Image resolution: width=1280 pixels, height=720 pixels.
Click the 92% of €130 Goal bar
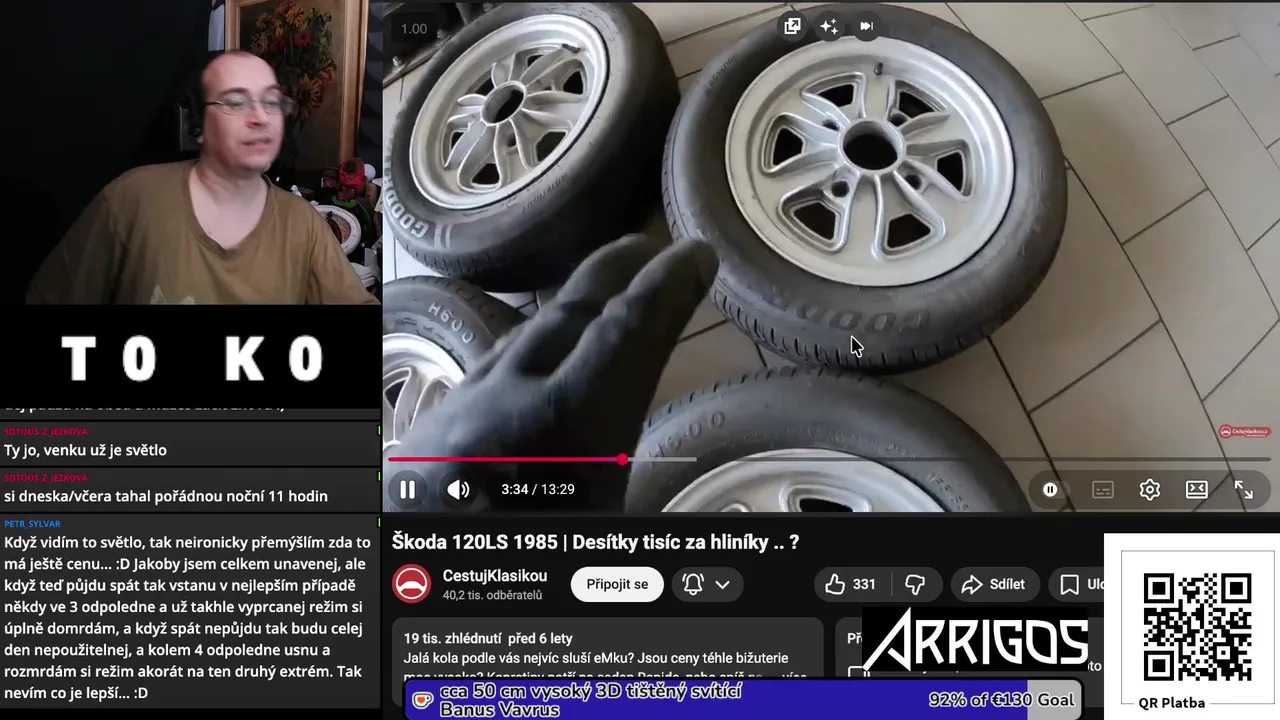coord(743,700)
